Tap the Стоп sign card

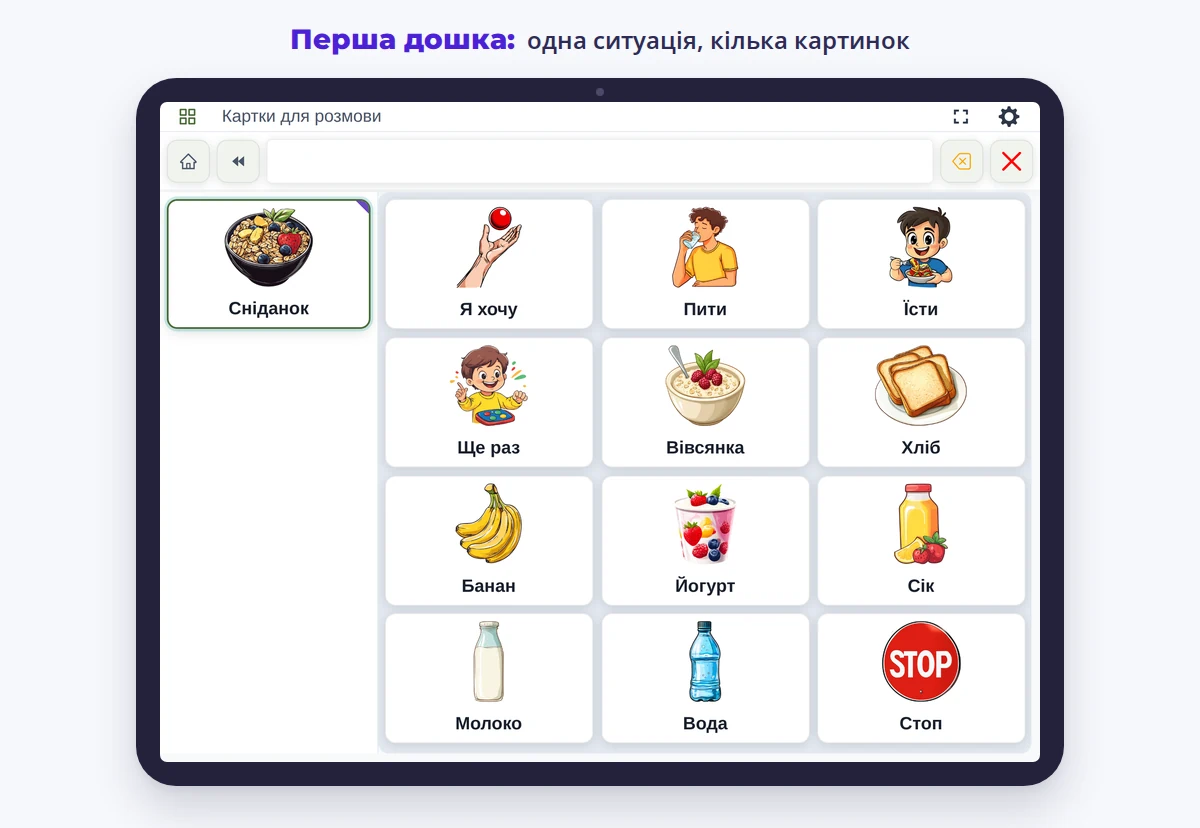pyautogui.click(x=921, y=678)
